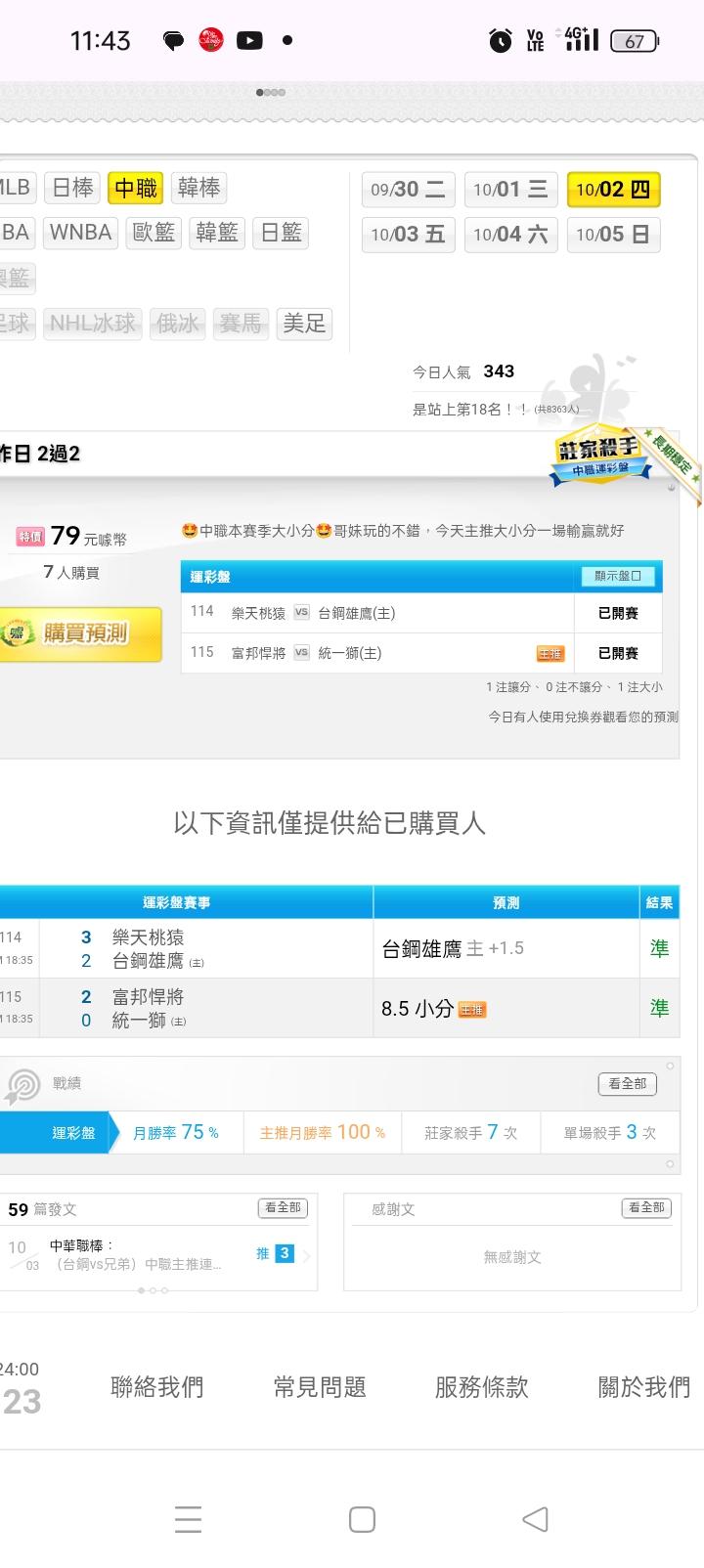Click the 戰績 target icon

(22, 1085)
